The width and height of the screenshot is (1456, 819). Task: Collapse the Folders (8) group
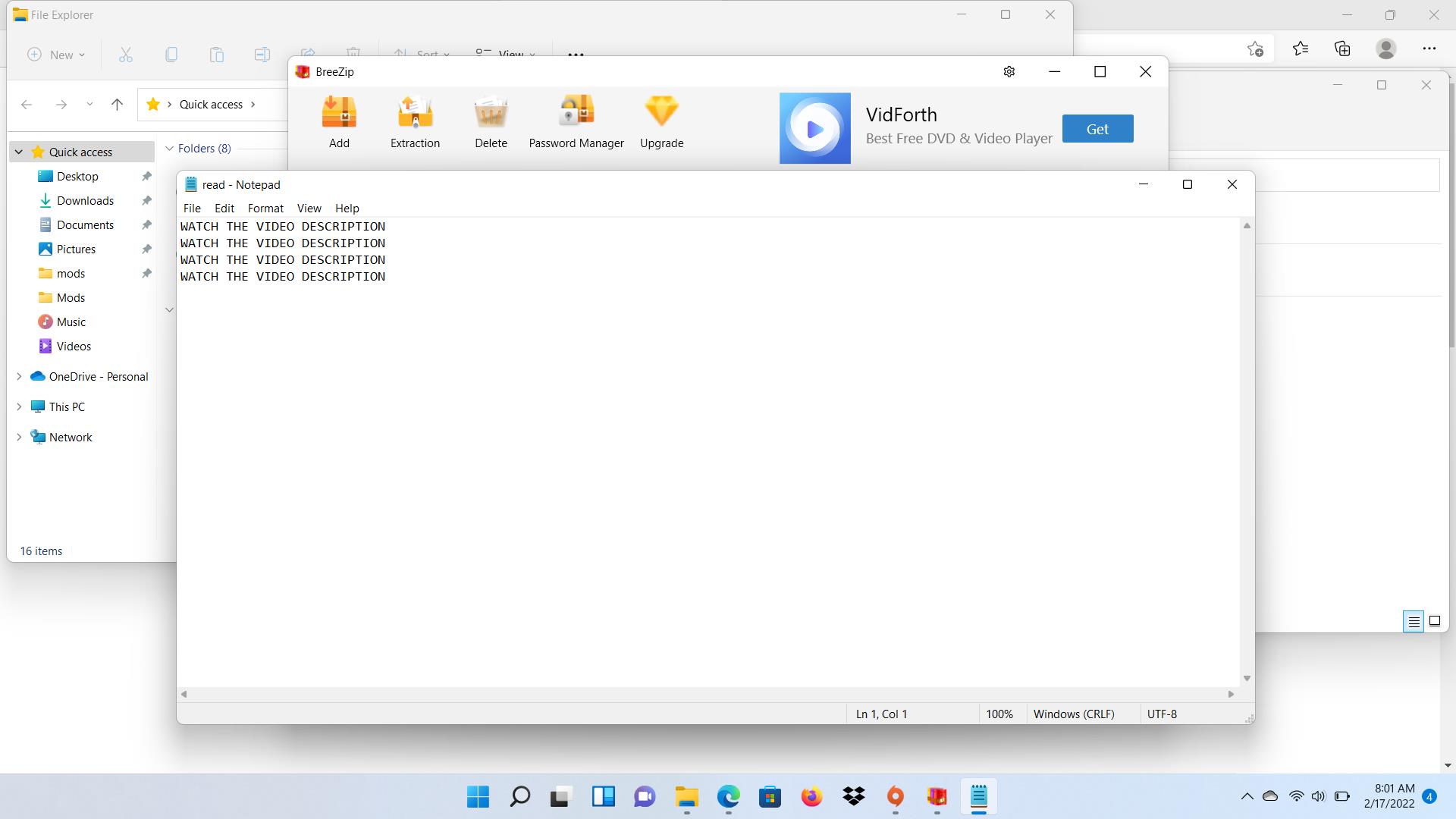coord(170,149)
